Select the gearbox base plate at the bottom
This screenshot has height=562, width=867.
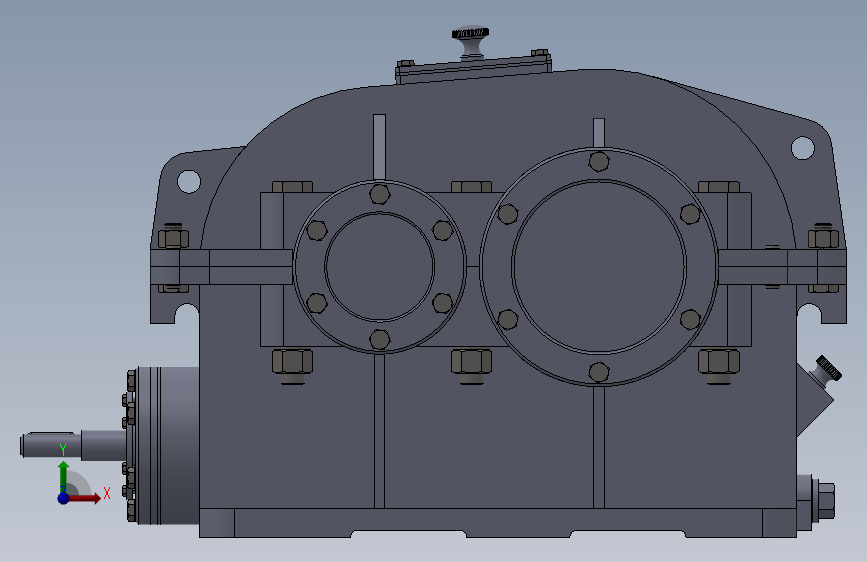click(498, 522)
